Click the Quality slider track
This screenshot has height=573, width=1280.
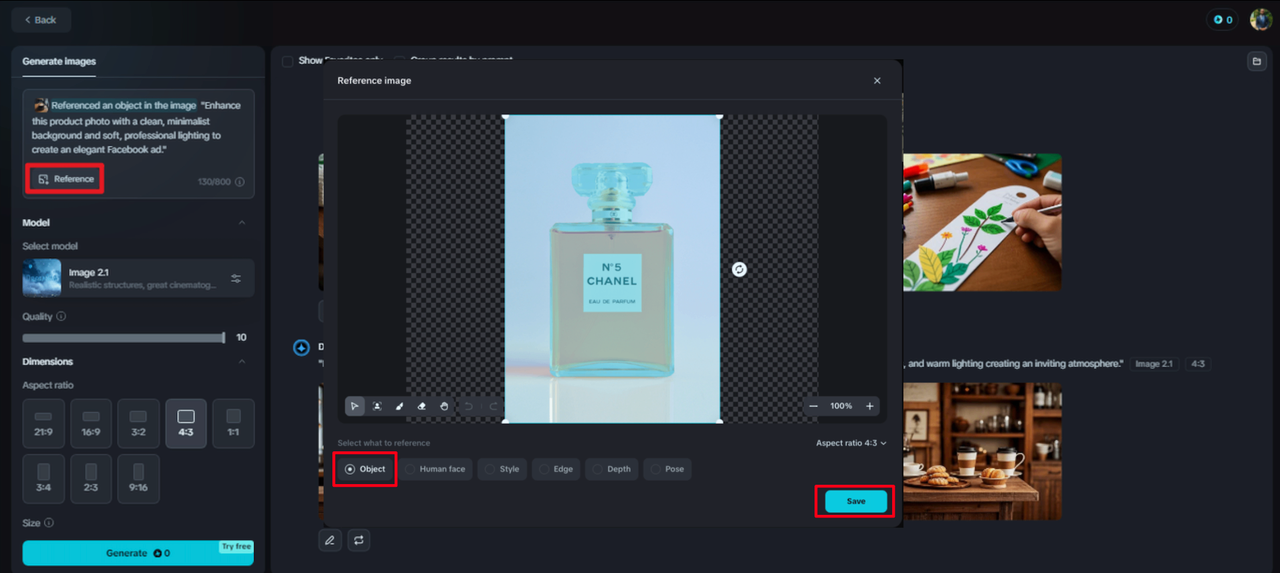[x=123, y=338]
